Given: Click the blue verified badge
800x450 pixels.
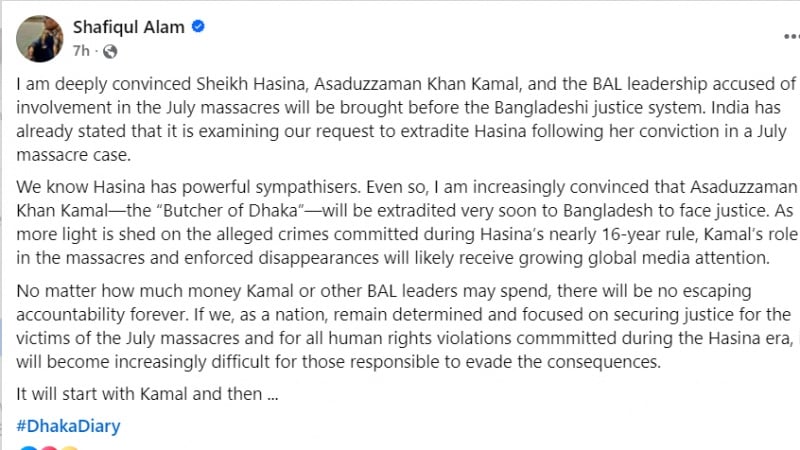Looking at the screenshot, I should [x=199, y=27].
